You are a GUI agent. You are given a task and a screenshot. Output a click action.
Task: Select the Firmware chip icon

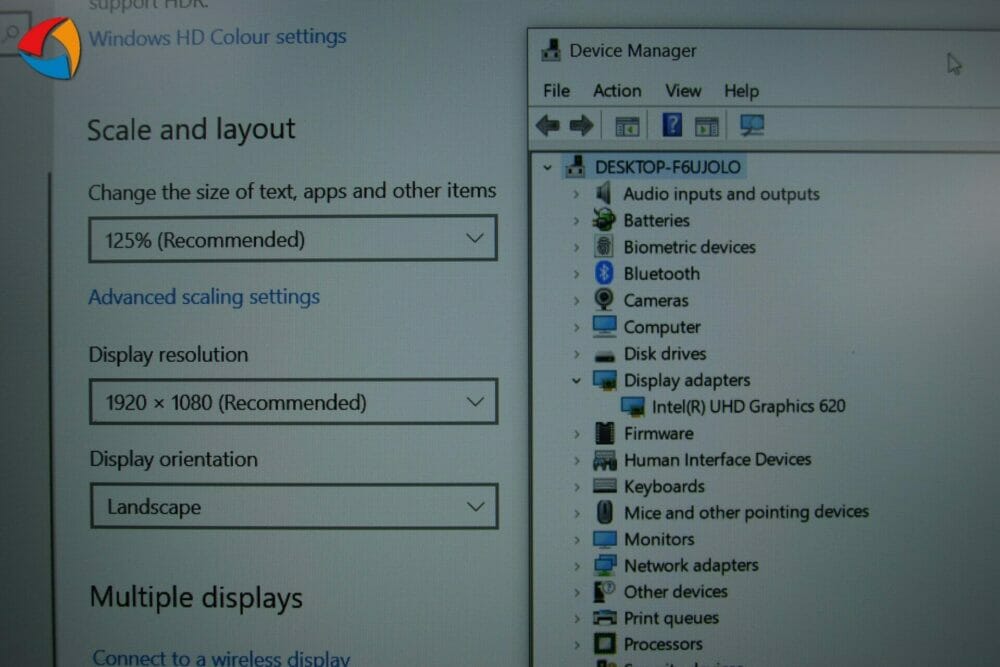pyautogui.click(x=605, y=433)
